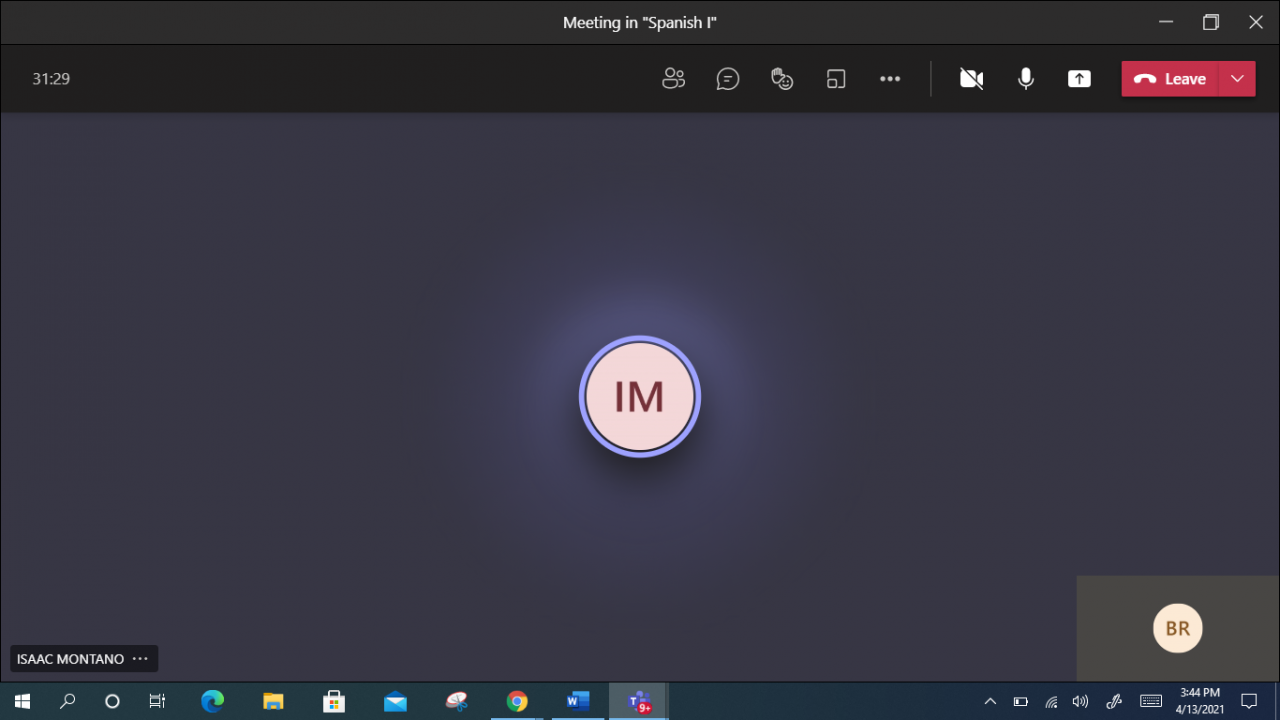This screenshot has height=720, width=1280.
Task: Show the meeting participants panel
Action: coord(674,79)
